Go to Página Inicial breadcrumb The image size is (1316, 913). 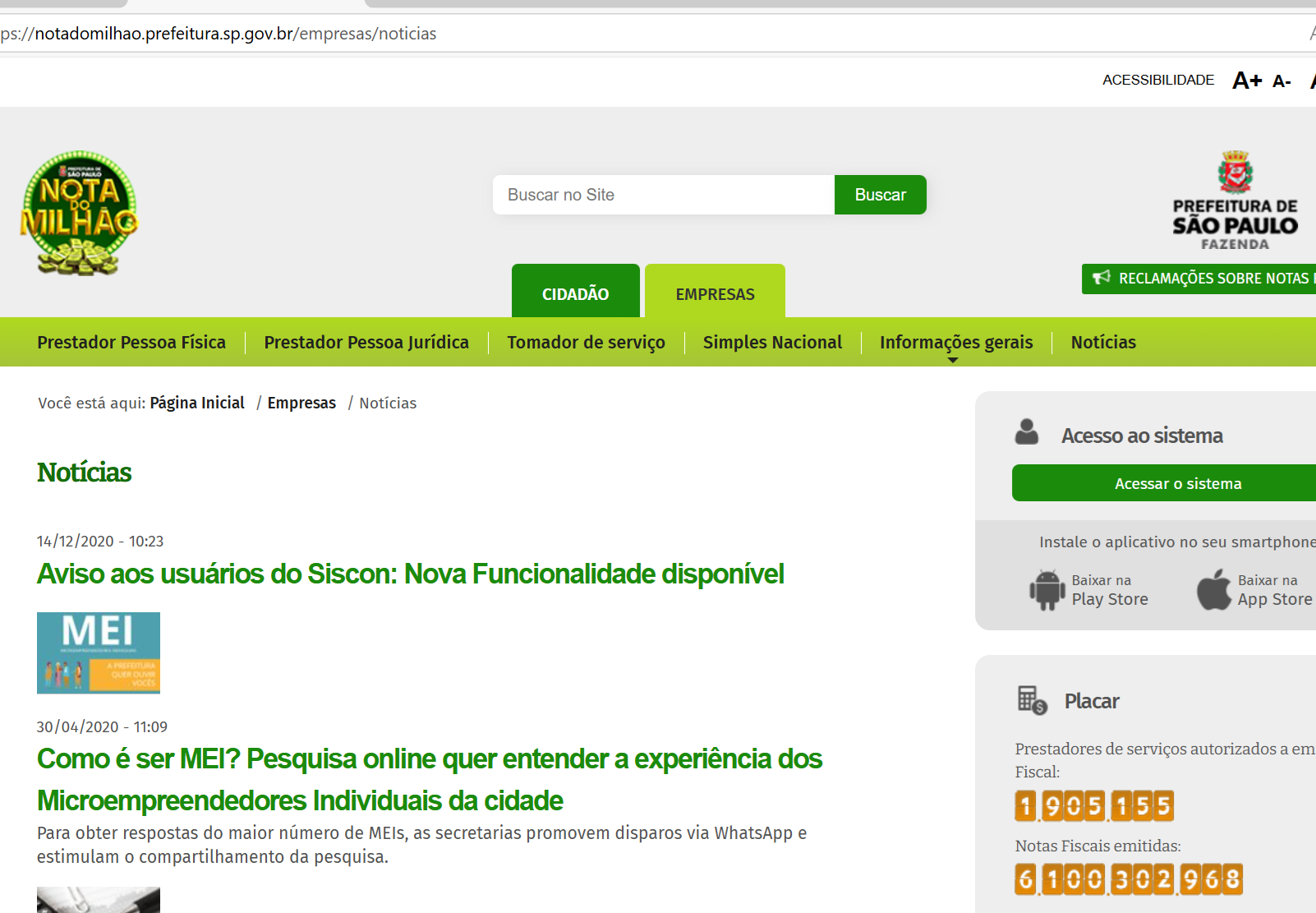(197, 403)
